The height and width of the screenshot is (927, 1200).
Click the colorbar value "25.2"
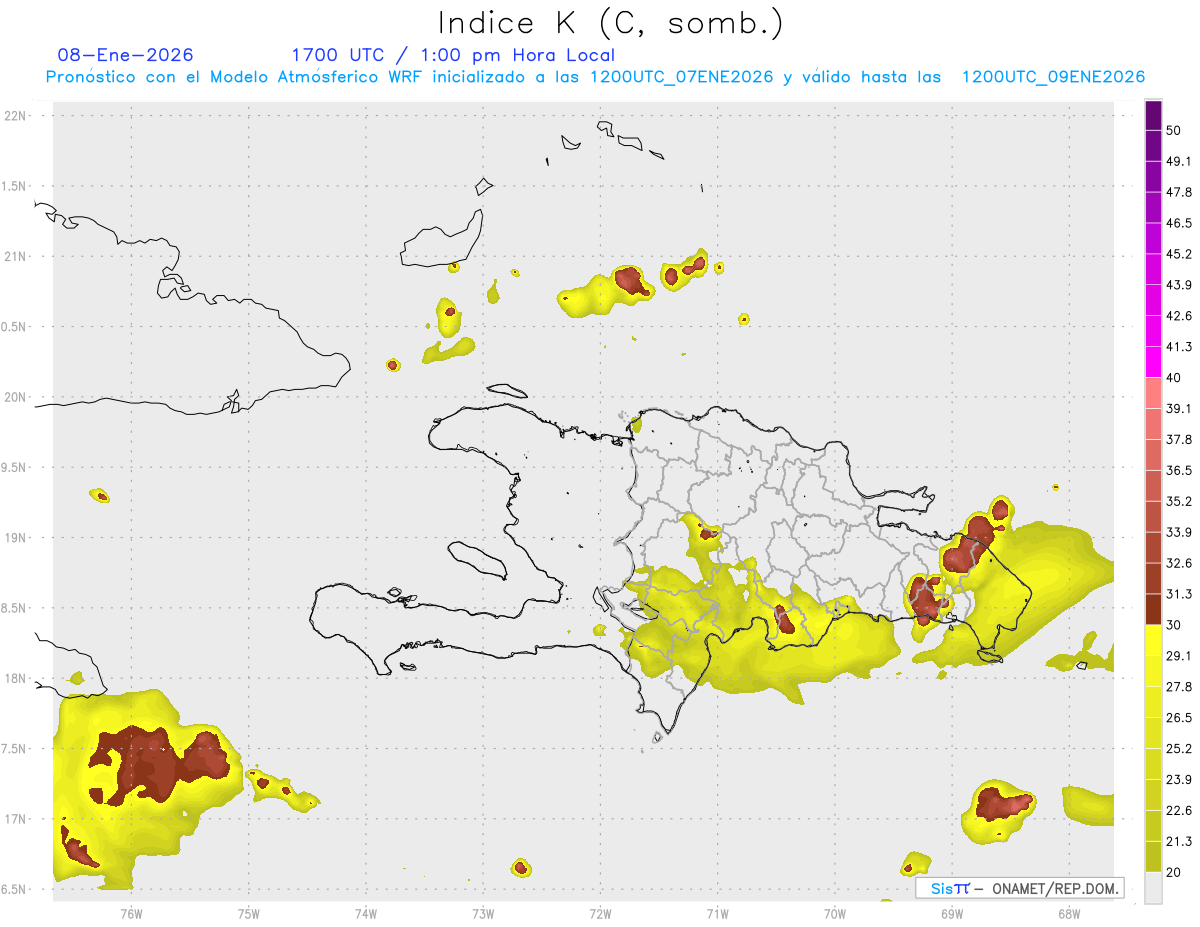[1180, 748]
